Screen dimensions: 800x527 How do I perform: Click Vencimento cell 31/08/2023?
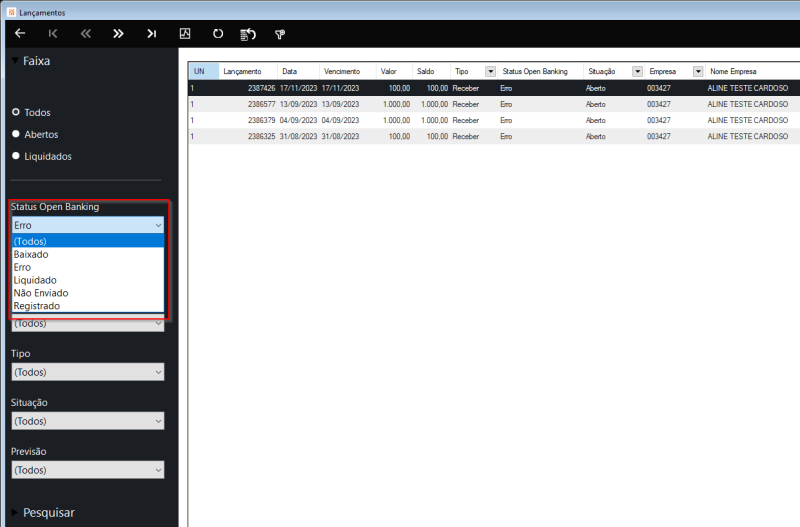point(340,136)
